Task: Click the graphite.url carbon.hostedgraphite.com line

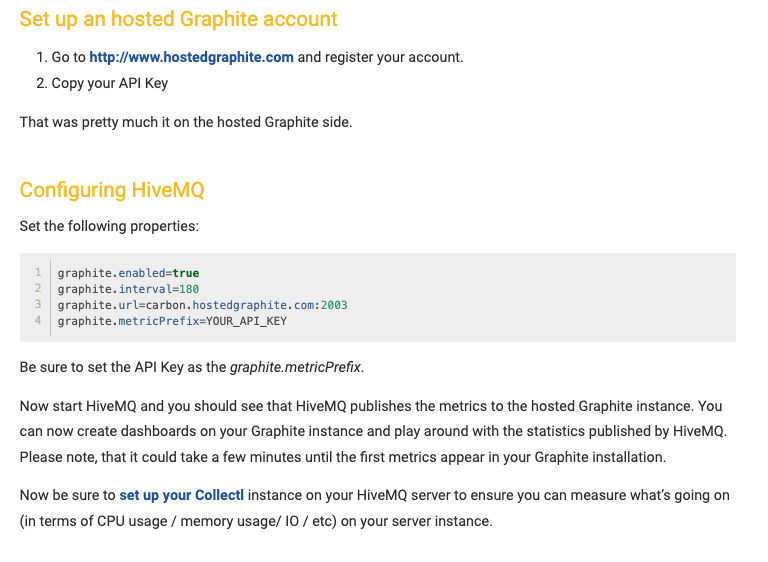Action: (202, 305)
